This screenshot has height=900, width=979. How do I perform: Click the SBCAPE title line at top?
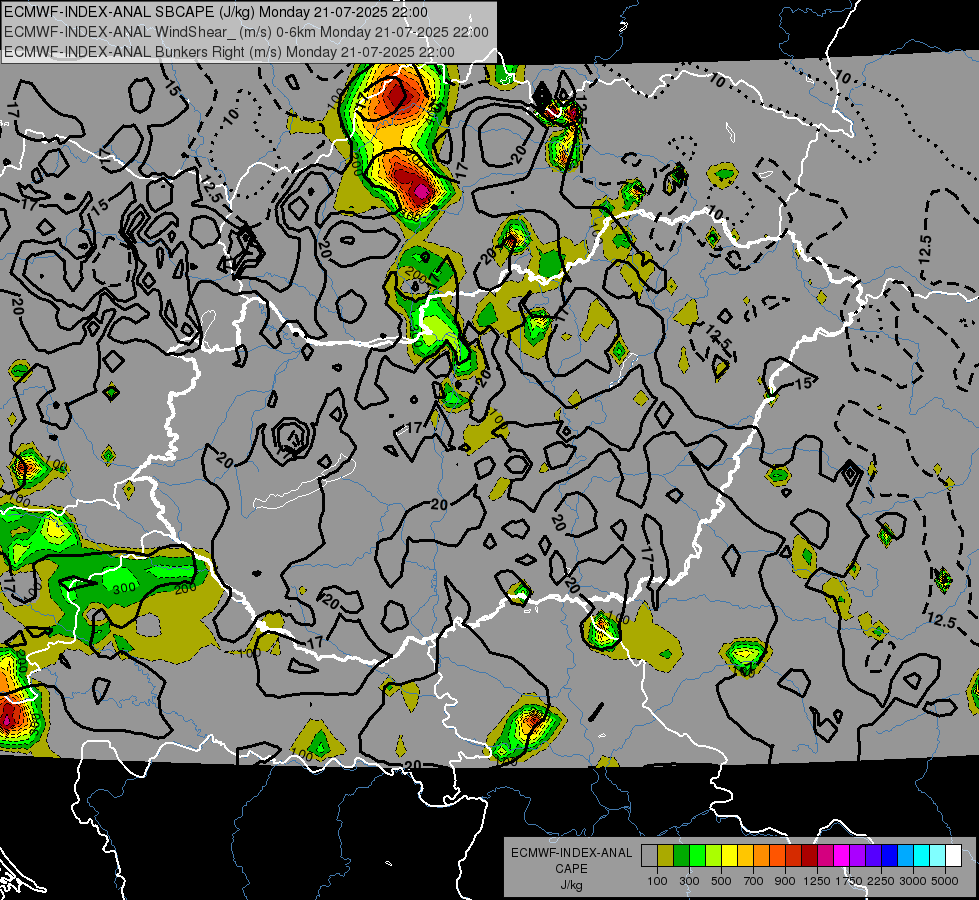216,12
